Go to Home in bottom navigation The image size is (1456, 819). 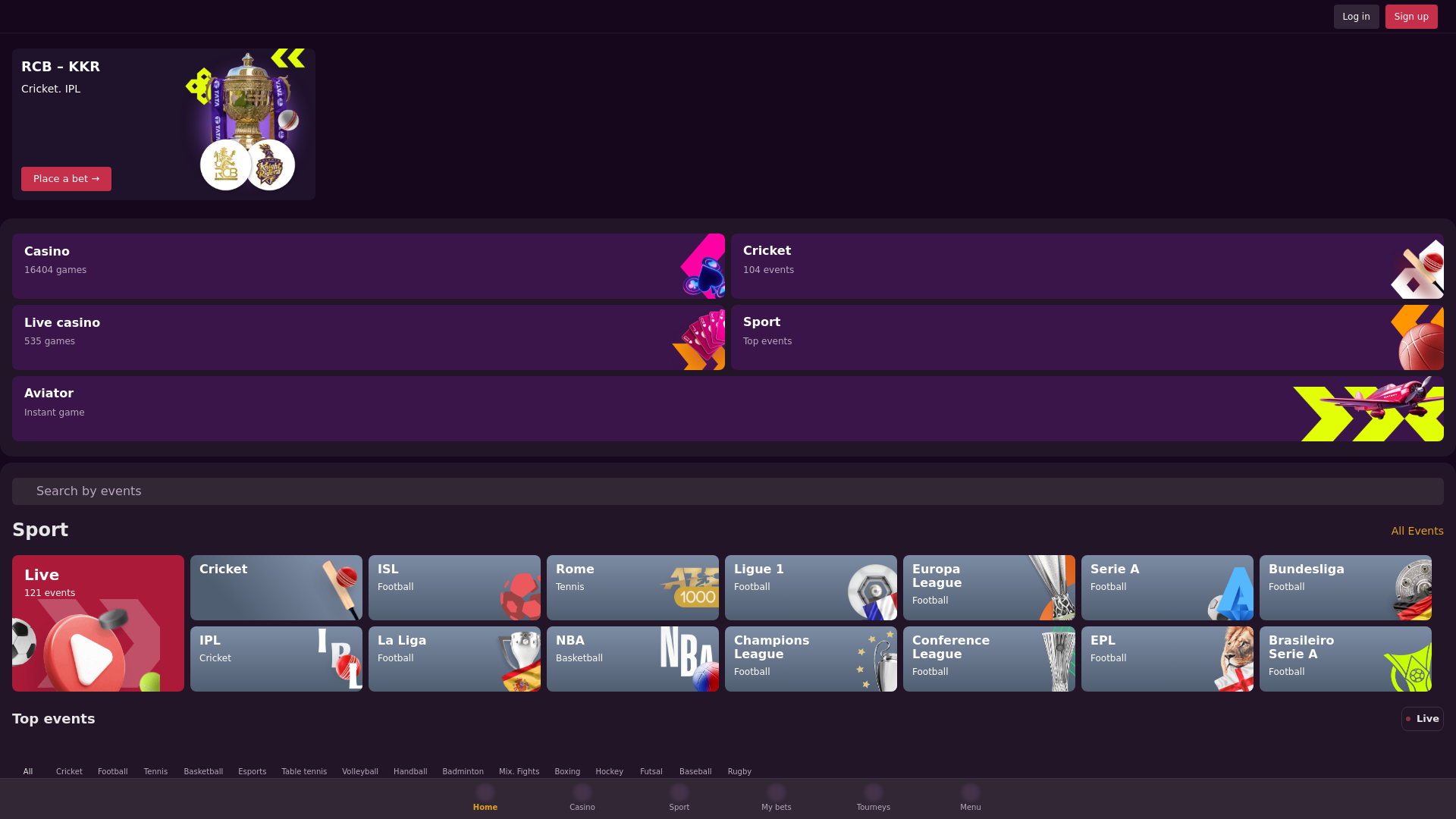click(x=485, y=799)
